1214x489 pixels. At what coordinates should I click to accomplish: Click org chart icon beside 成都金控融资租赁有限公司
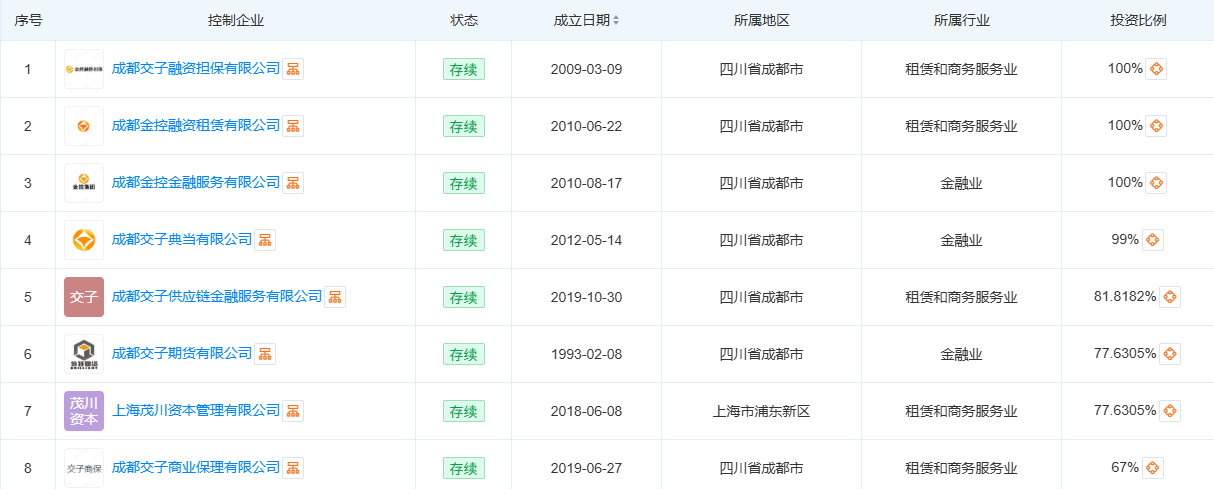click(293, 126)
